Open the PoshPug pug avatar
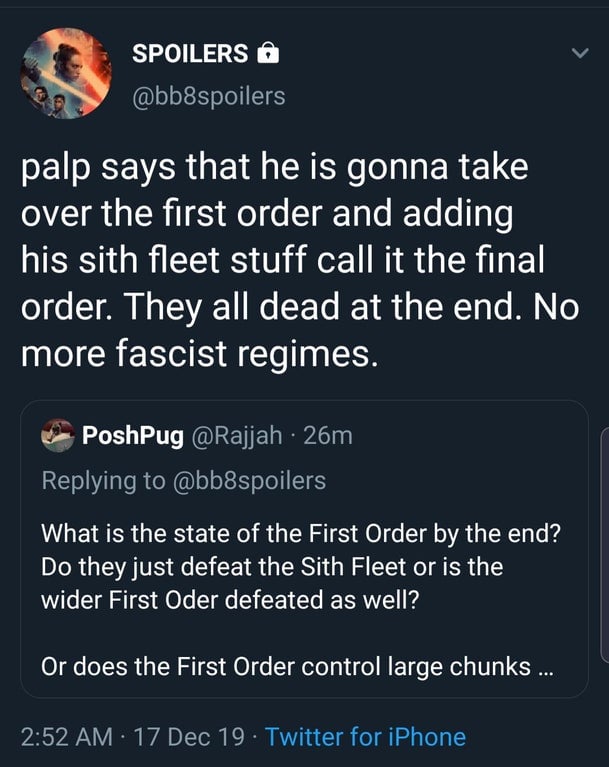The height and width of the screenshot is (767, 609). click(x=58, y=435)
